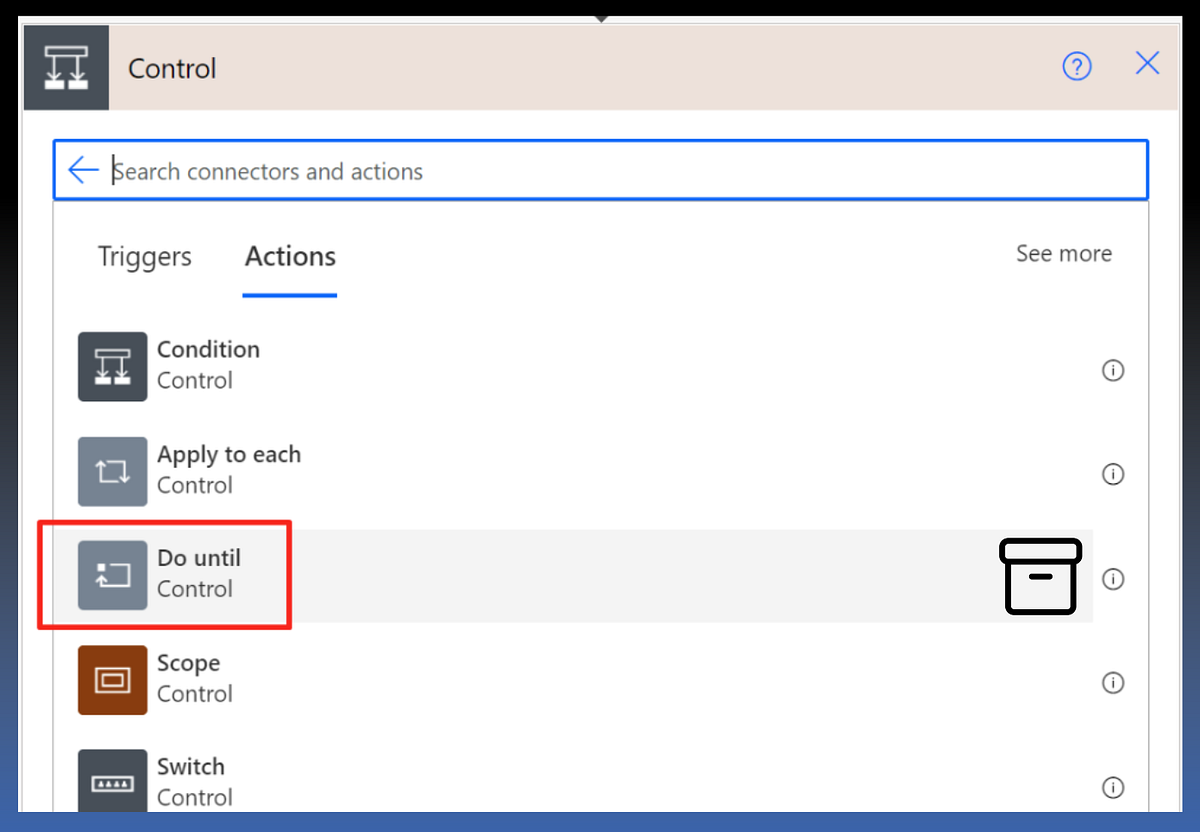The image size is (1200, 832).
Task: Click the info icon next to Scope
Action: coord(1113,683)
